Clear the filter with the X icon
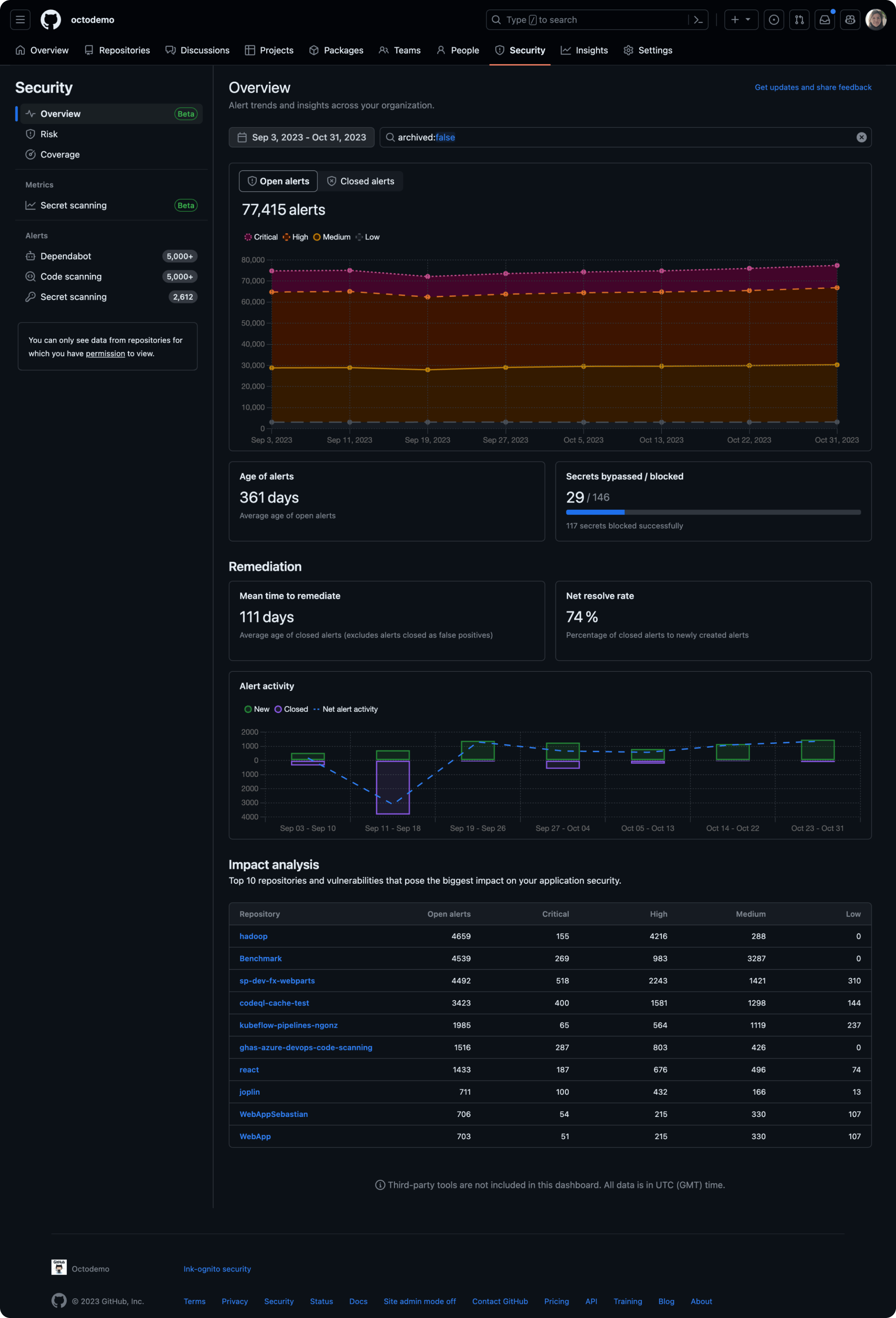896x1318 pixels. tap(861, 137)
